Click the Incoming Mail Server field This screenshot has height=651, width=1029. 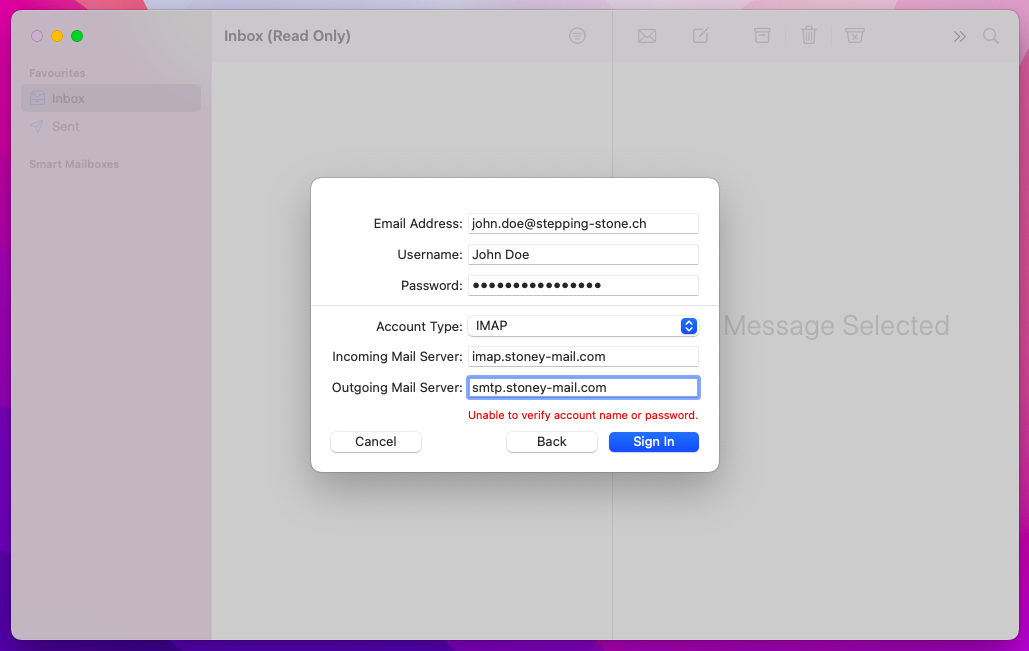coord(583,357)
